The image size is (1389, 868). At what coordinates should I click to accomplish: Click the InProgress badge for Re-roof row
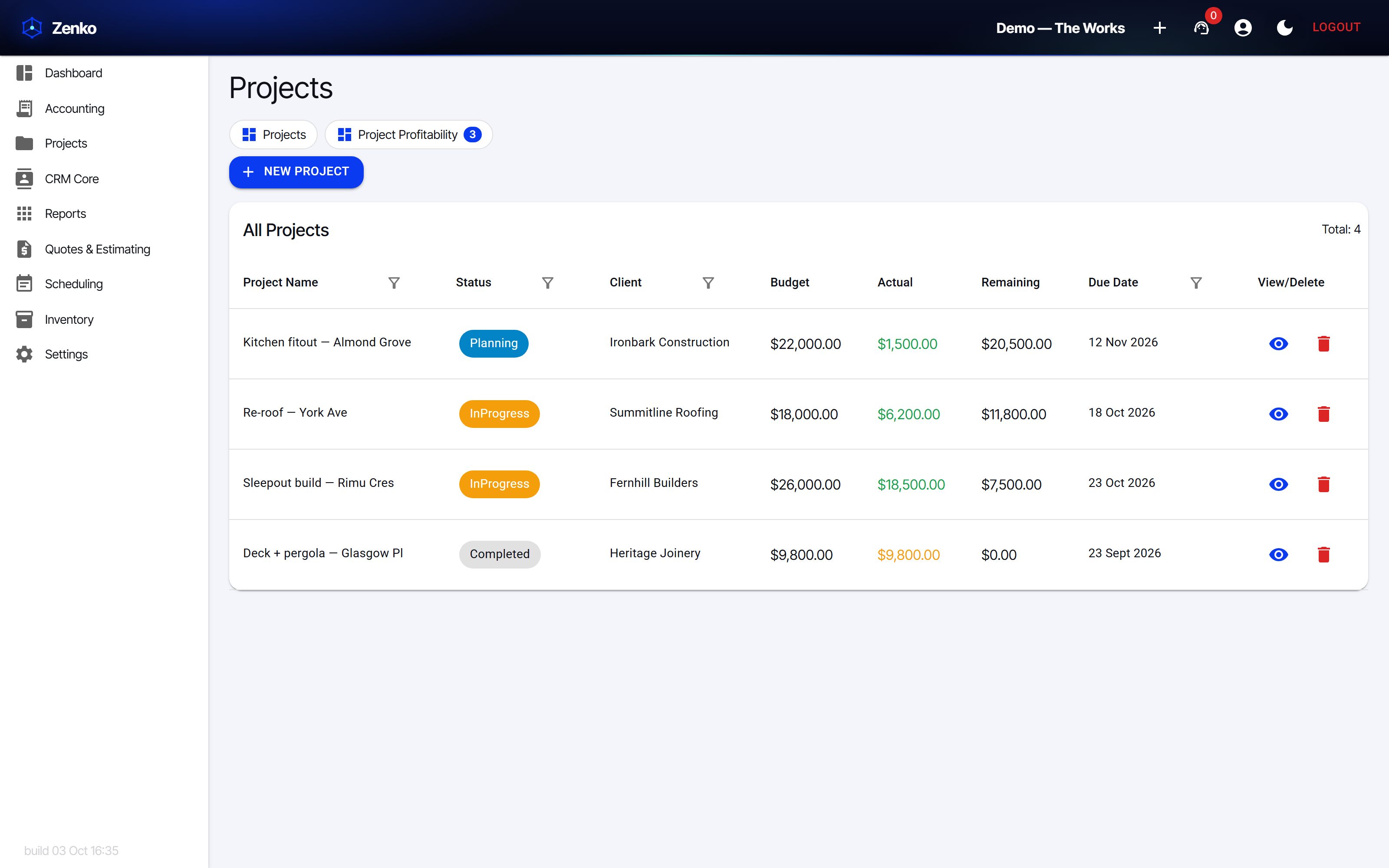(x=499, y=414)
